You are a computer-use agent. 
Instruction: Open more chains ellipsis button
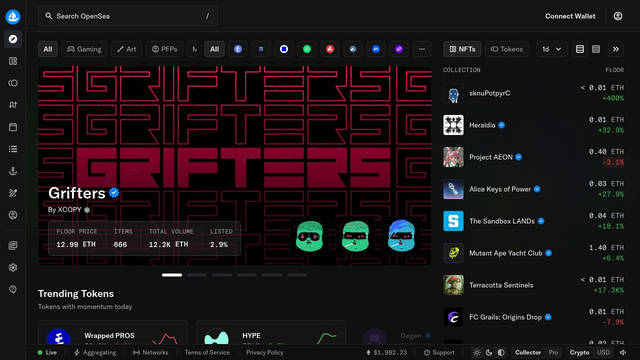coord(422,49)
